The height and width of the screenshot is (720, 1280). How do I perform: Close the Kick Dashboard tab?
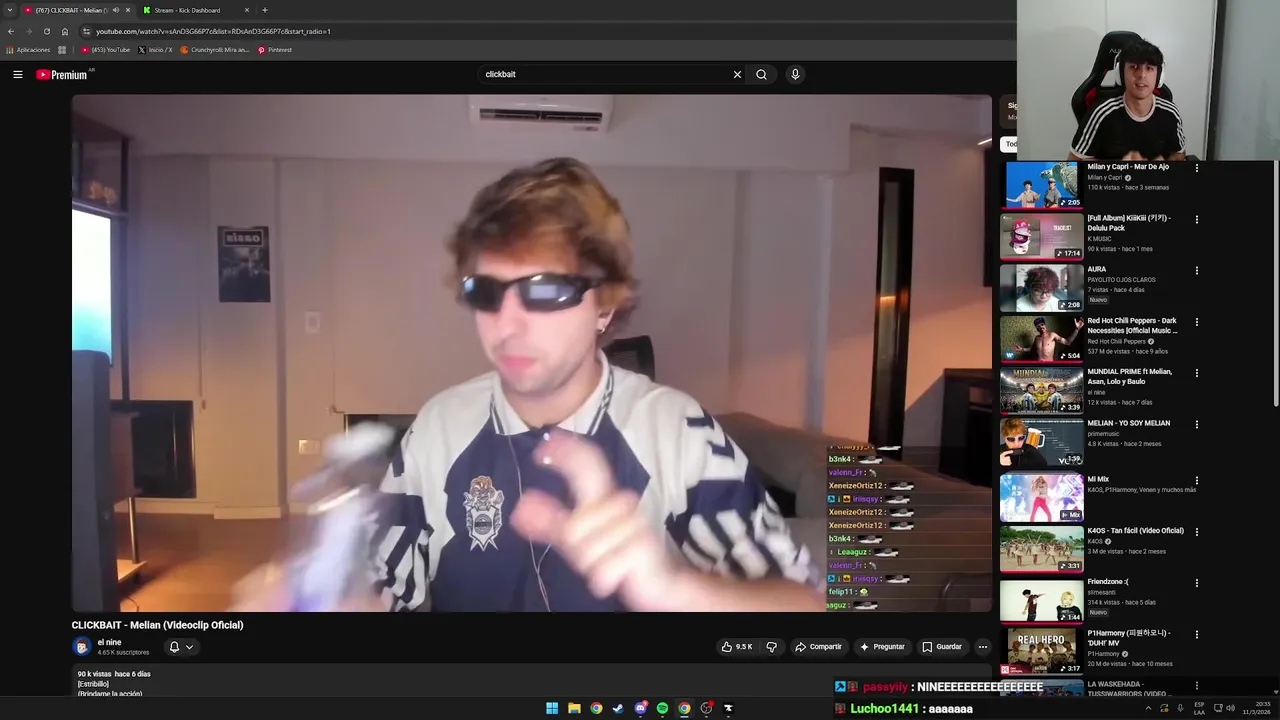[x=247, y=10]
